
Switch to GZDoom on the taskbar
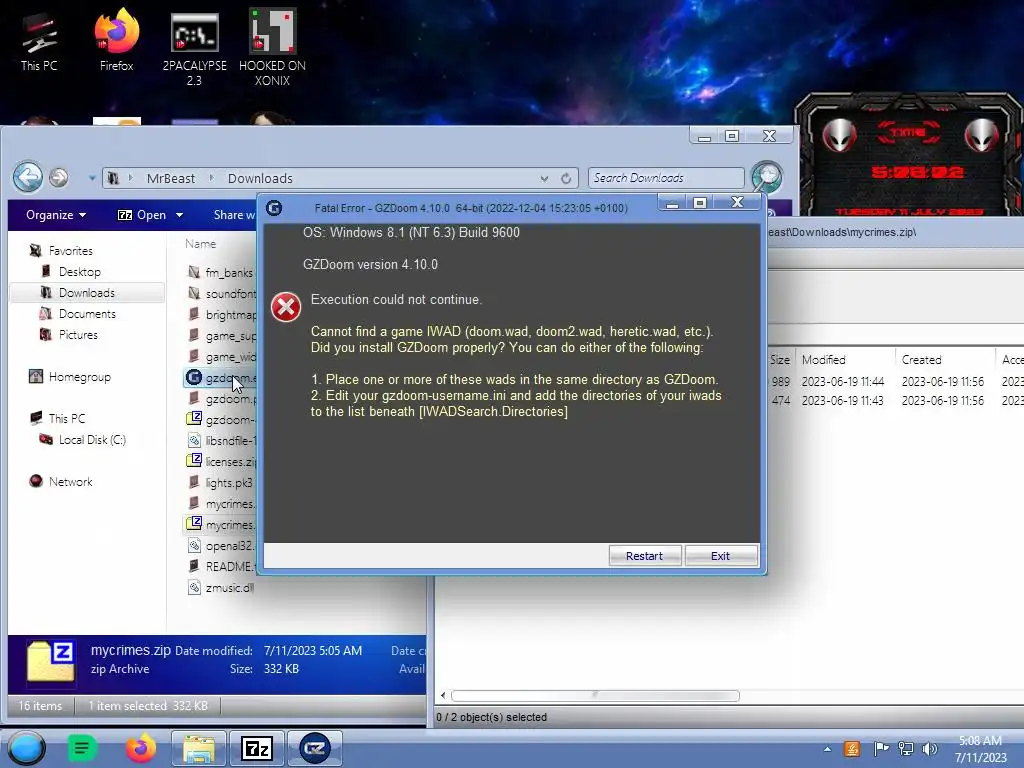pyautogui.click(x=315, y=748)
